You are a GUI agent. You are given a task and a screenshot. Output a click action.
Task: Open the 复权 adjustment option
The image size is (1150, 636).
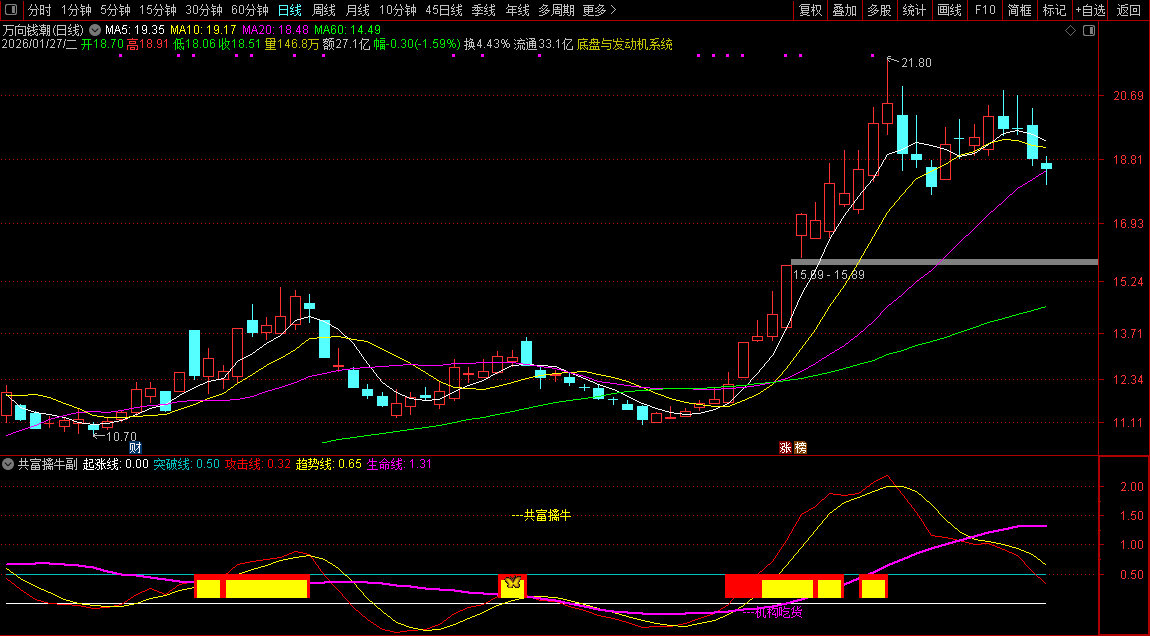pyautogui.click(x=810, y=10)
